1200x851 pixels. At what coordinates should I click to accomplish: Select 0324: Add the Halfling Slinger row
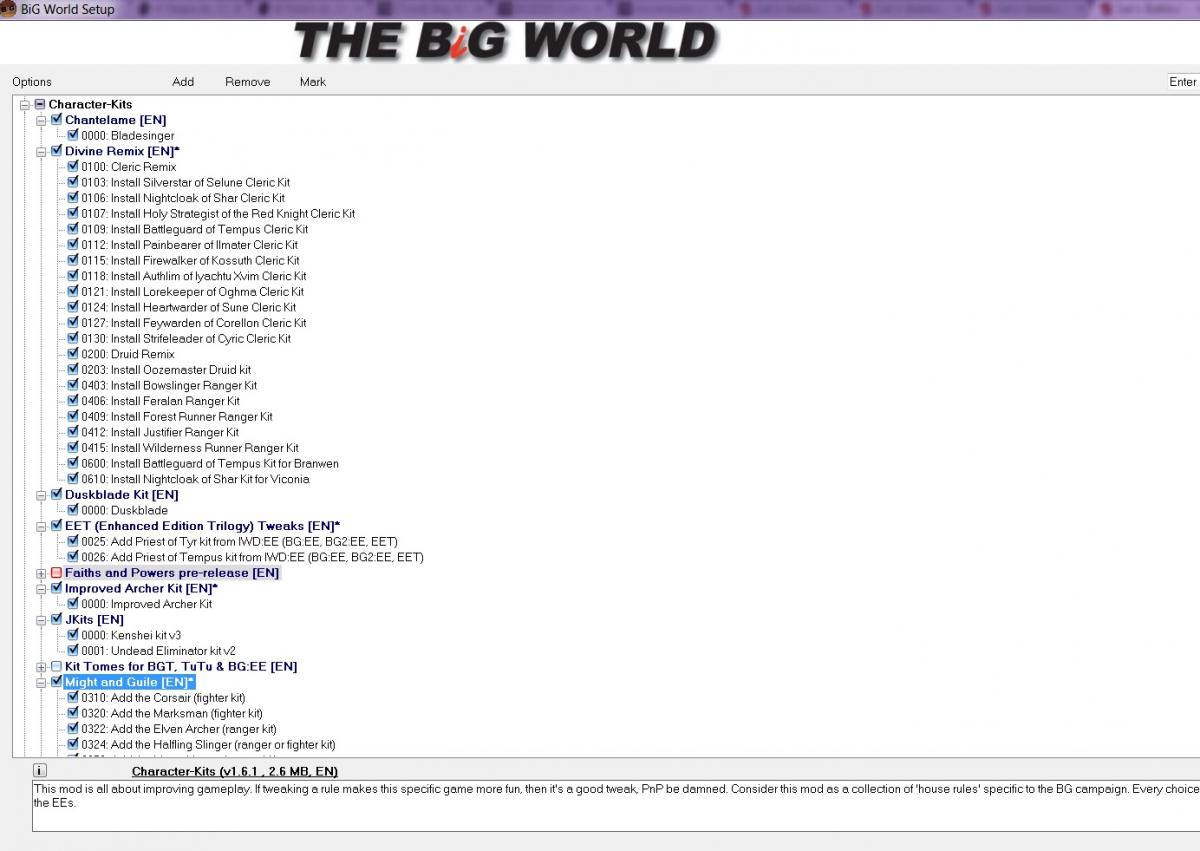pyautogui.click(x=208, y=744)
